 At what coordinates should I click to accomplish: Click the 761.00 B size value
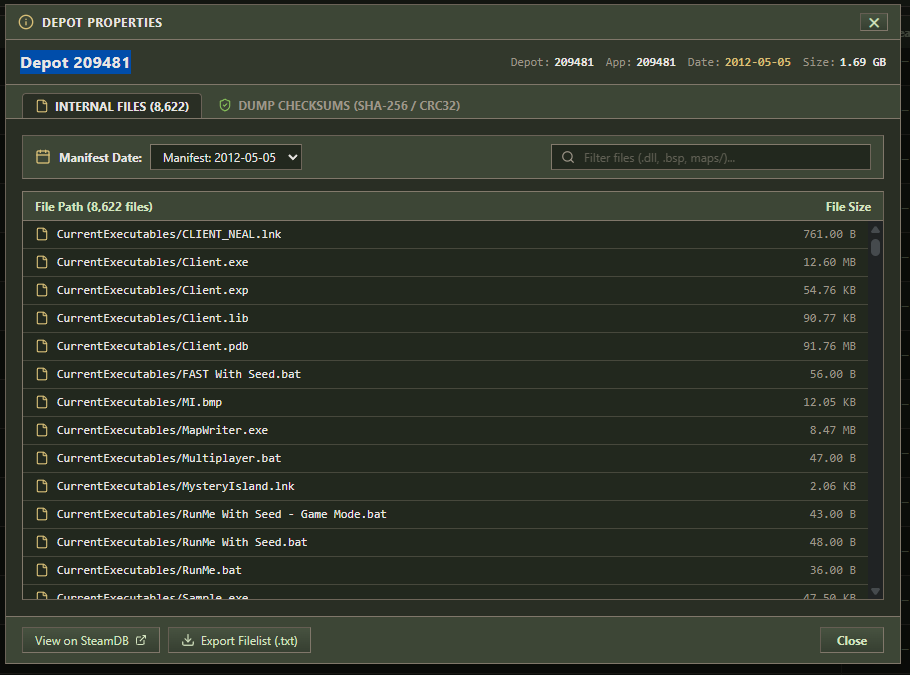click(x=829, y=234)
